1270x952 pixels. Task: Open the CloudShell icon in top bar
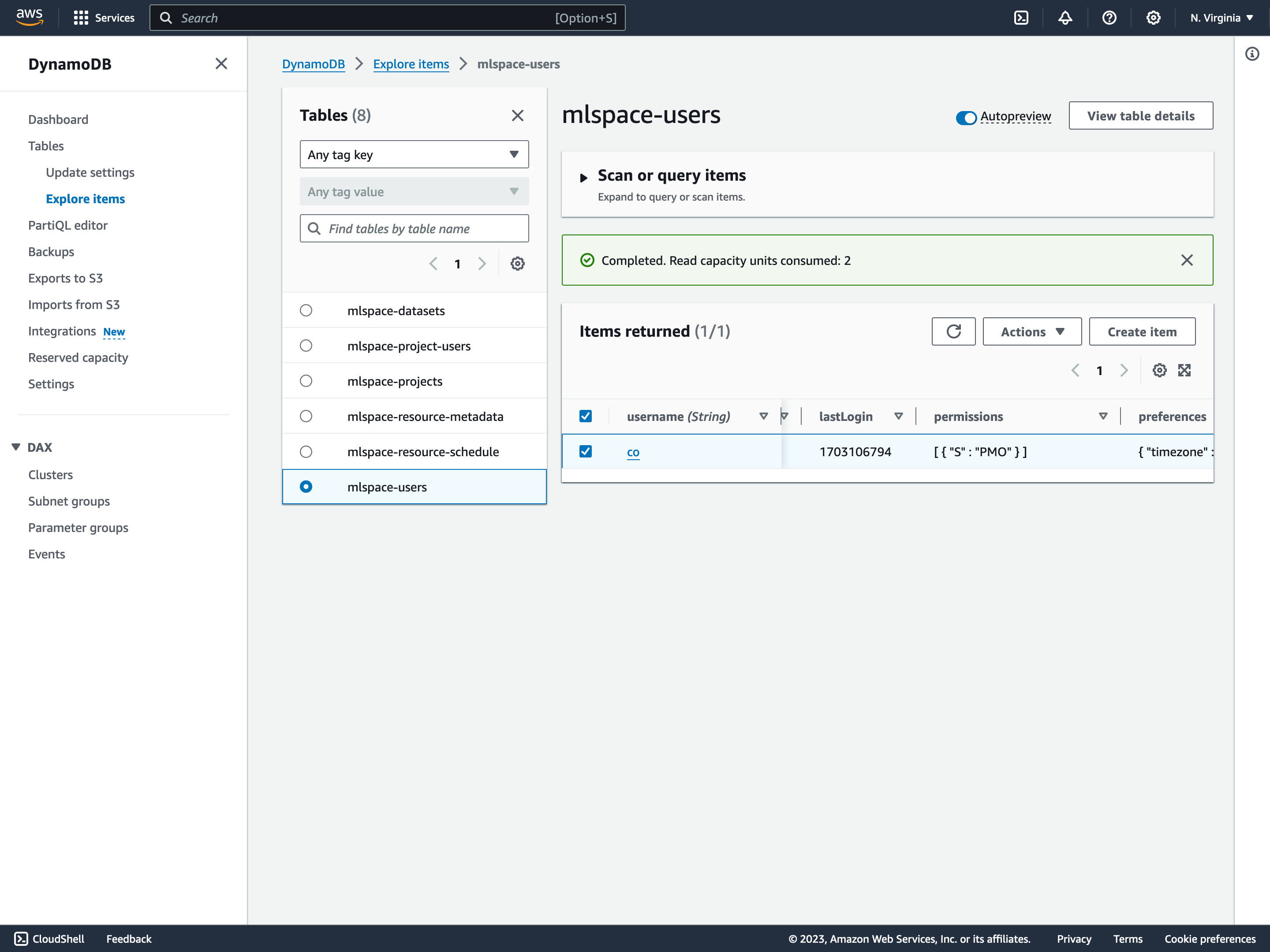1021,18
